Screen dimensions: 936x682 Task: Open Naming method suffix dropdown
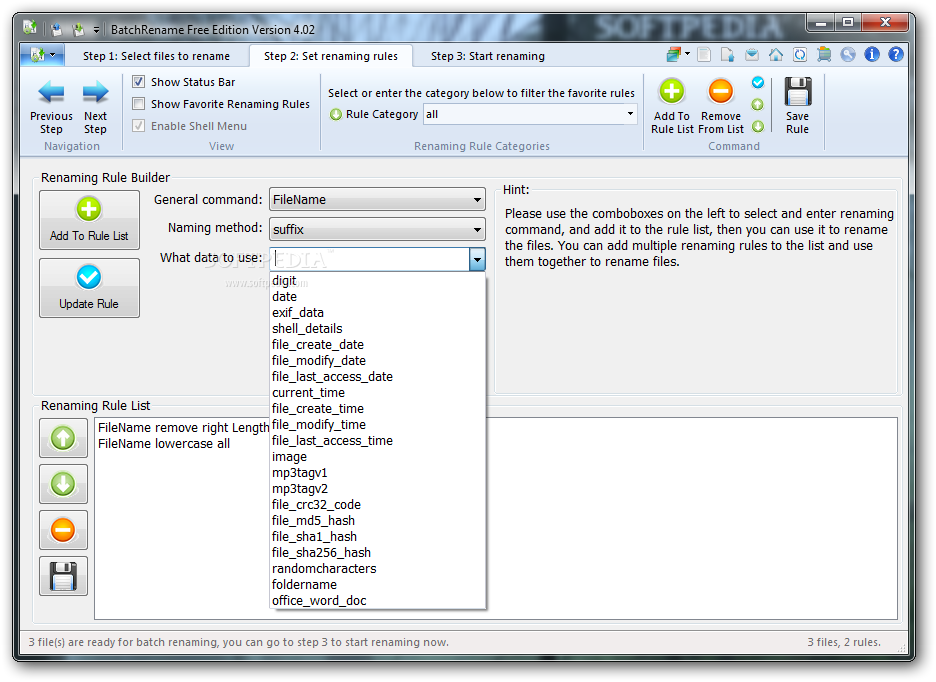point(377,229)
